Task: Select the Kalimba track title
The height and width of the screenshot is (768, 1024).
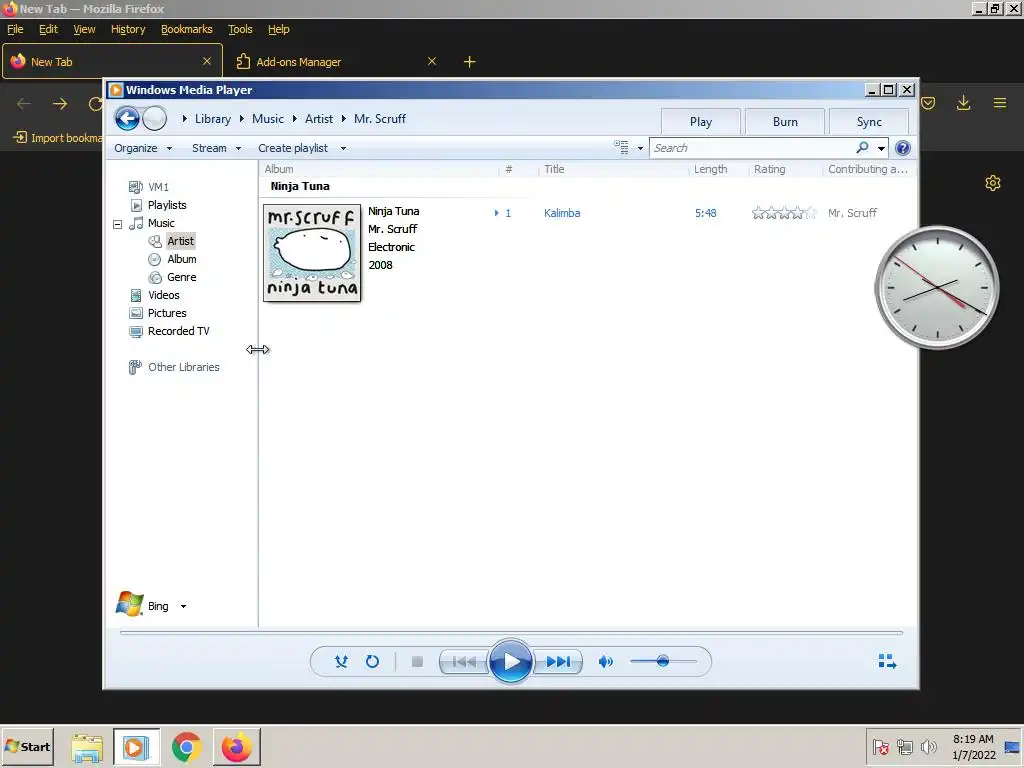Action: pos(562,213)
